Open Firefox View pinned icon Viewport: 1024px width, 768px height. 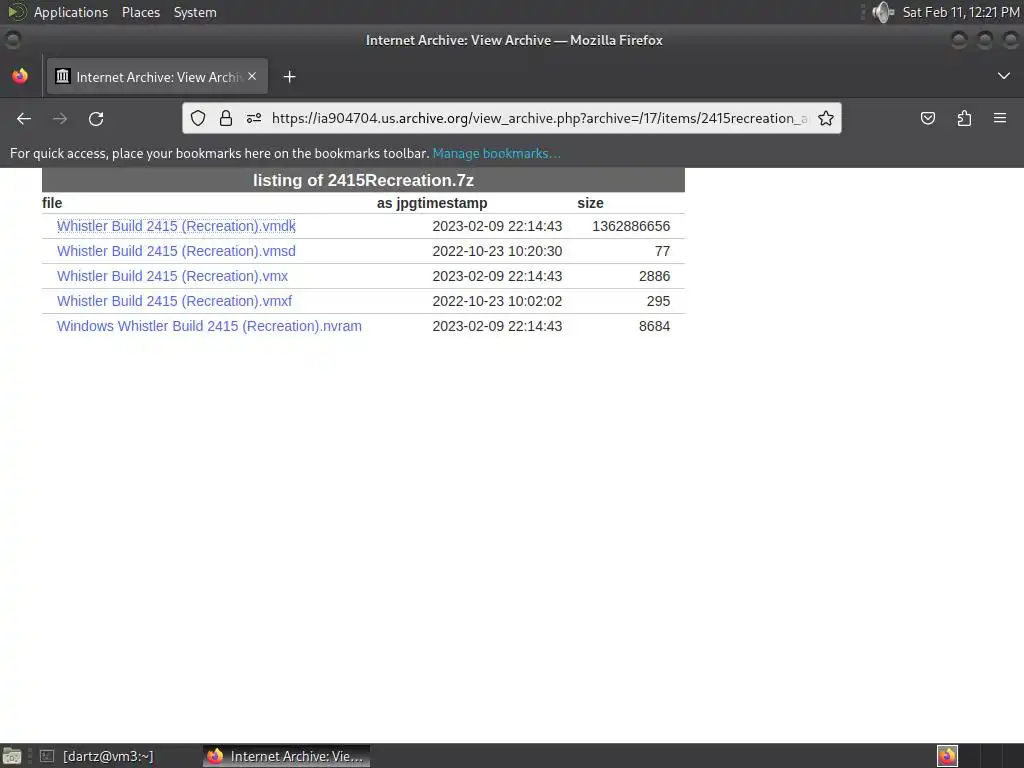click(20, 76)
